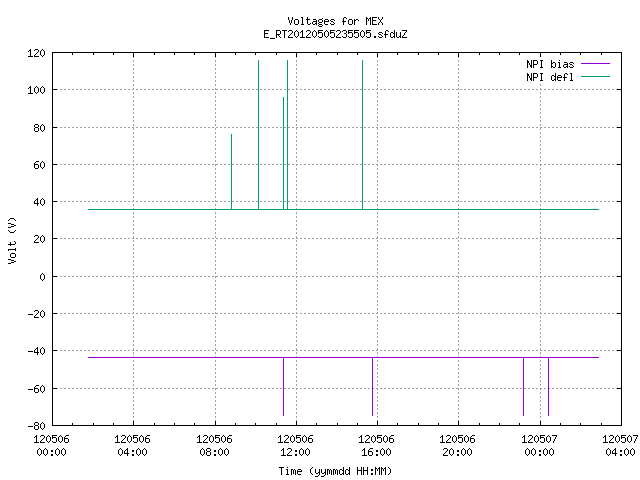
Task: Click the x-axis label 120507 00:00
Action: click(x=539, y=445)
